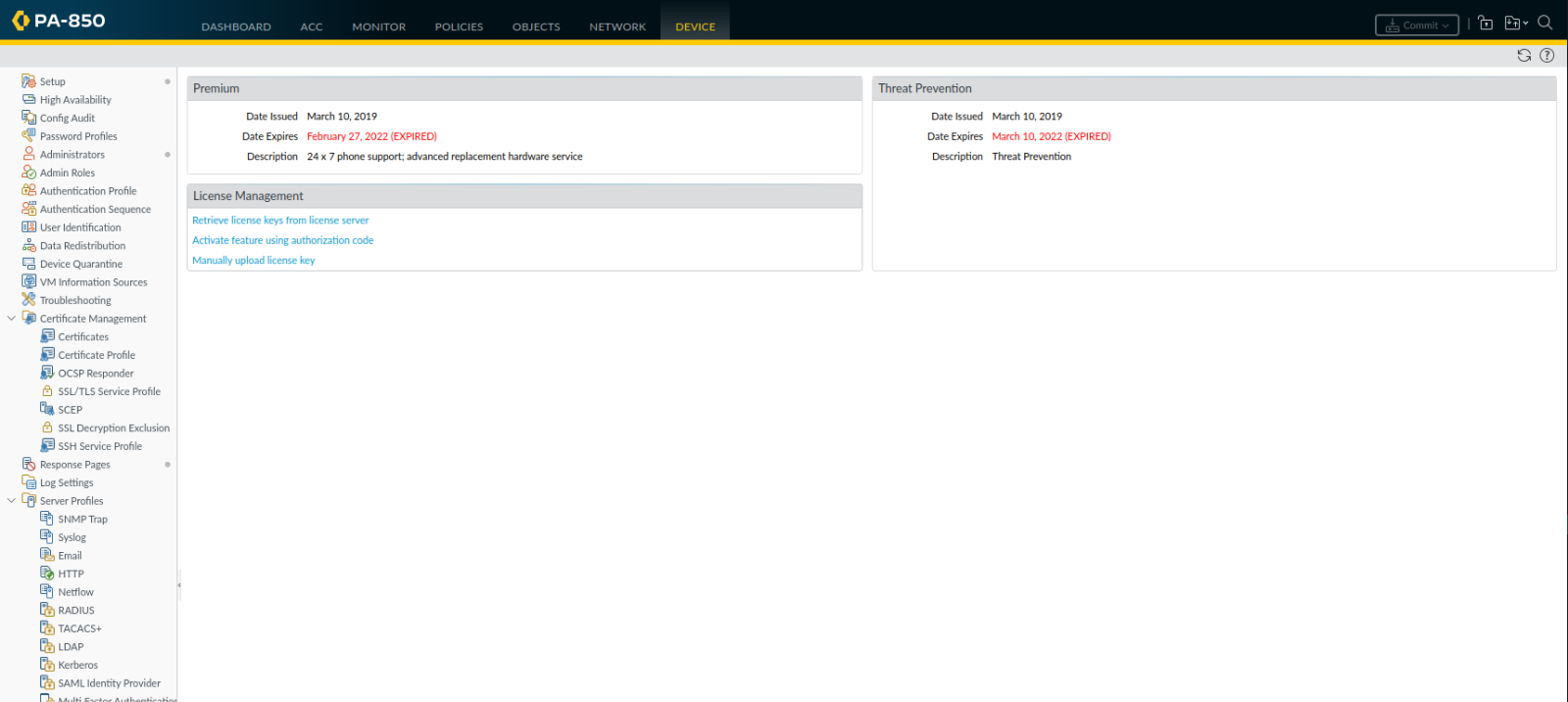The height and width of the screenshot is (702, 1568).
Task: Click the search magnifier icon
Action: 1545,23
